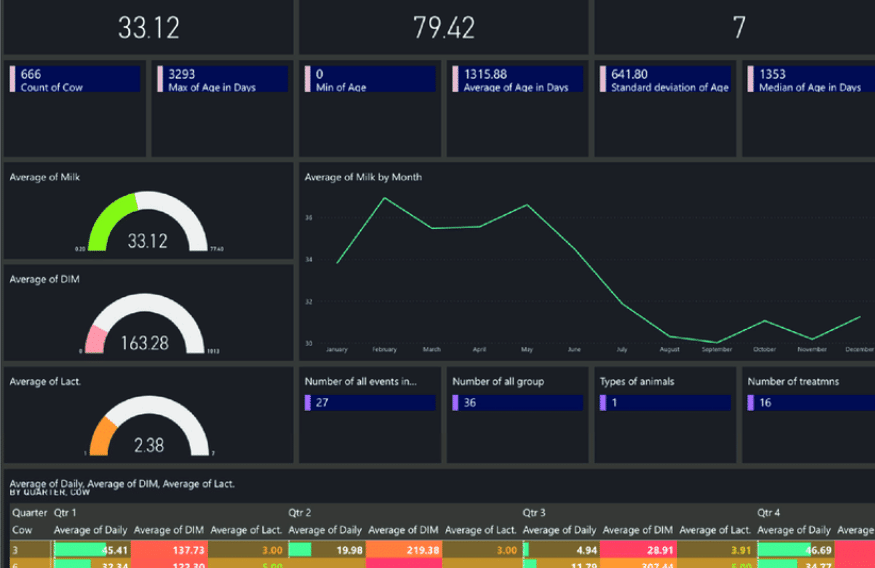Click the 33.12 value inside the milk gauge
Screen dimensions: 875x568
pos(147,241)
